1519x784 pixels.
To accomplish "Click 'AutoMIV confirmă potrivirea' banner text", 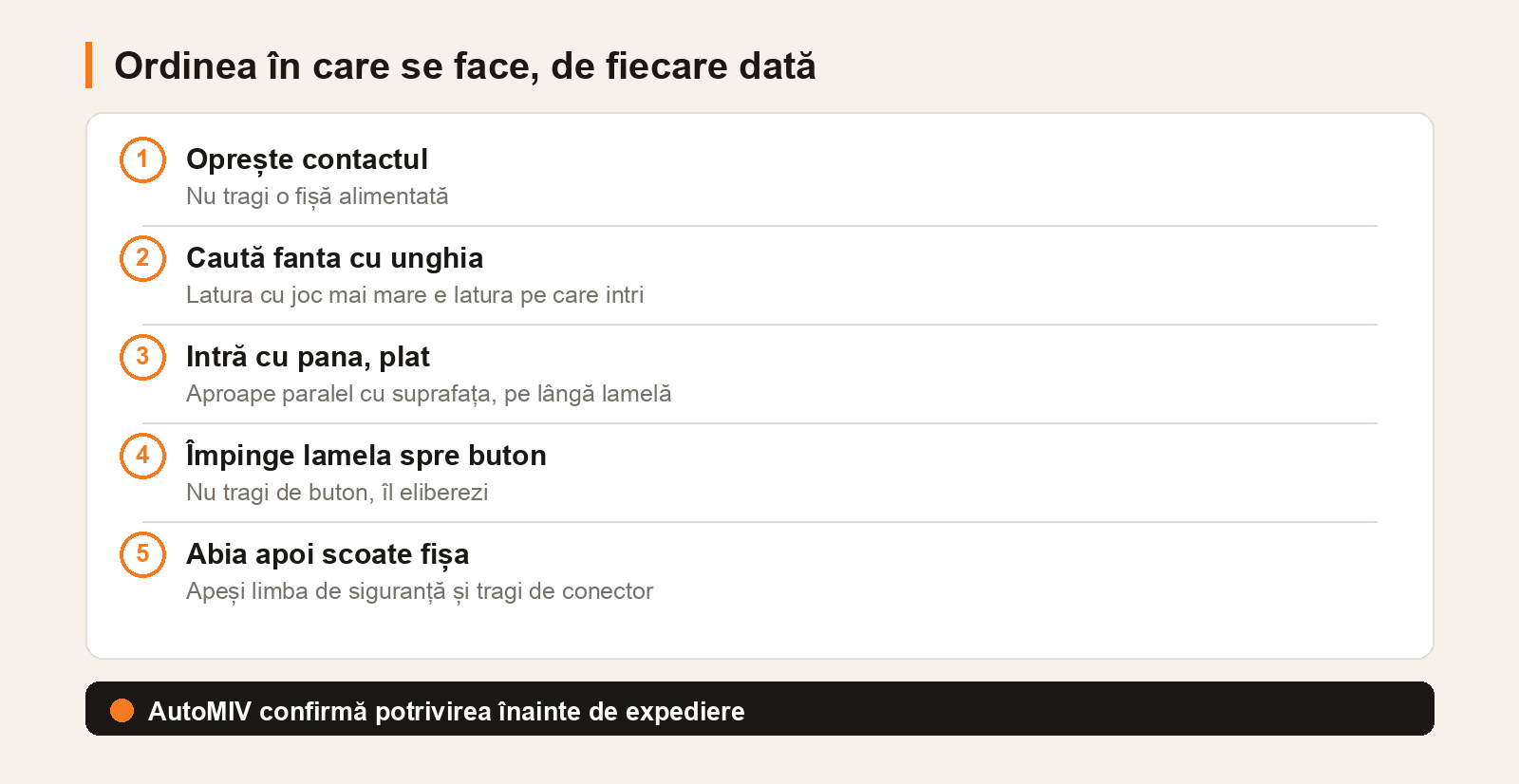I will point(446,711).
